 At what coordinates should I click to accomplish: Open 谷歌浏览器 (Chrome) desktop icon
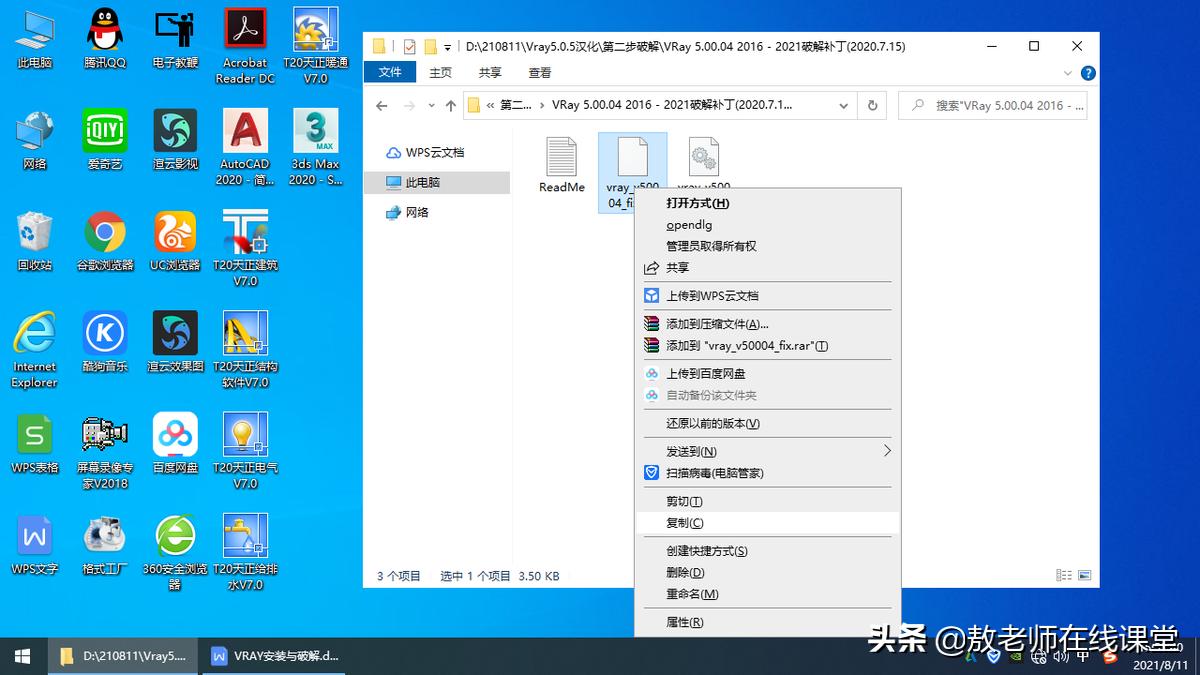coord(104,230)
